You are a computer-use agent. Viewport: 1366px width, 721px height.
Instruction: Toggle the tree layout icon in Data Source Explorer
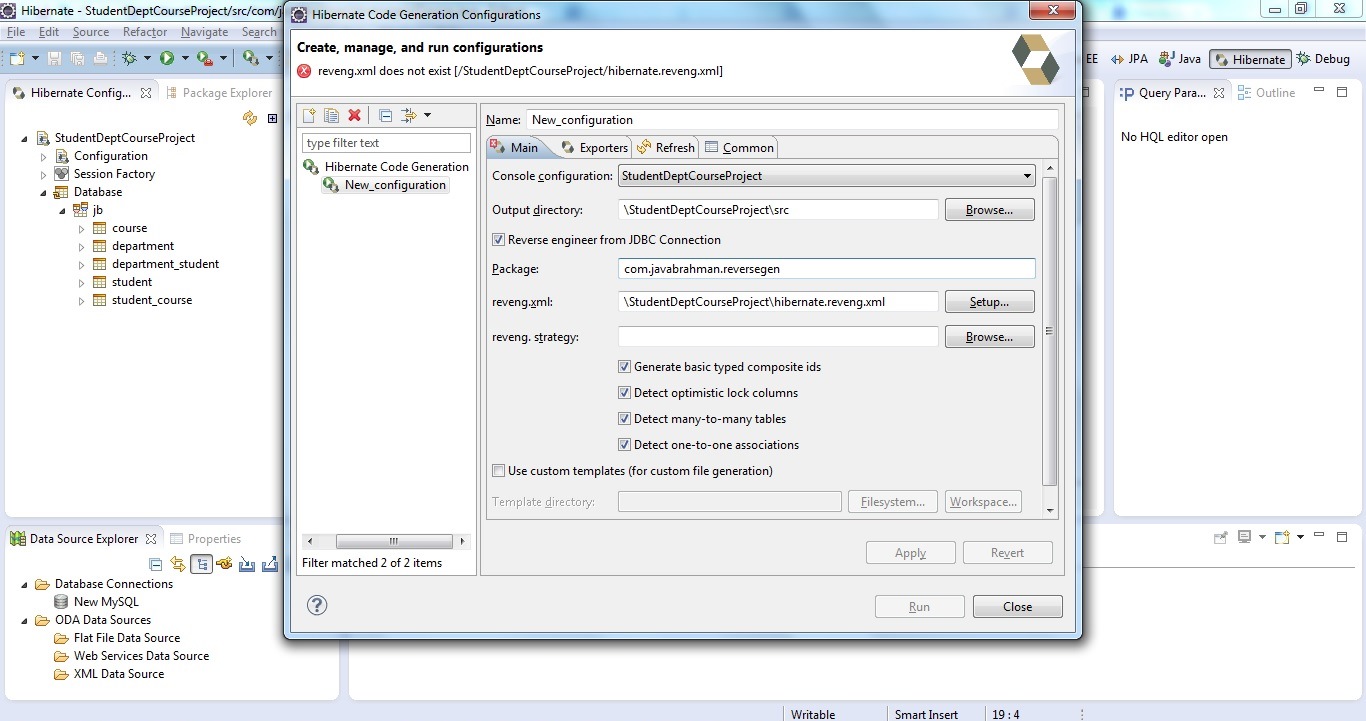[x=202, y=564]
